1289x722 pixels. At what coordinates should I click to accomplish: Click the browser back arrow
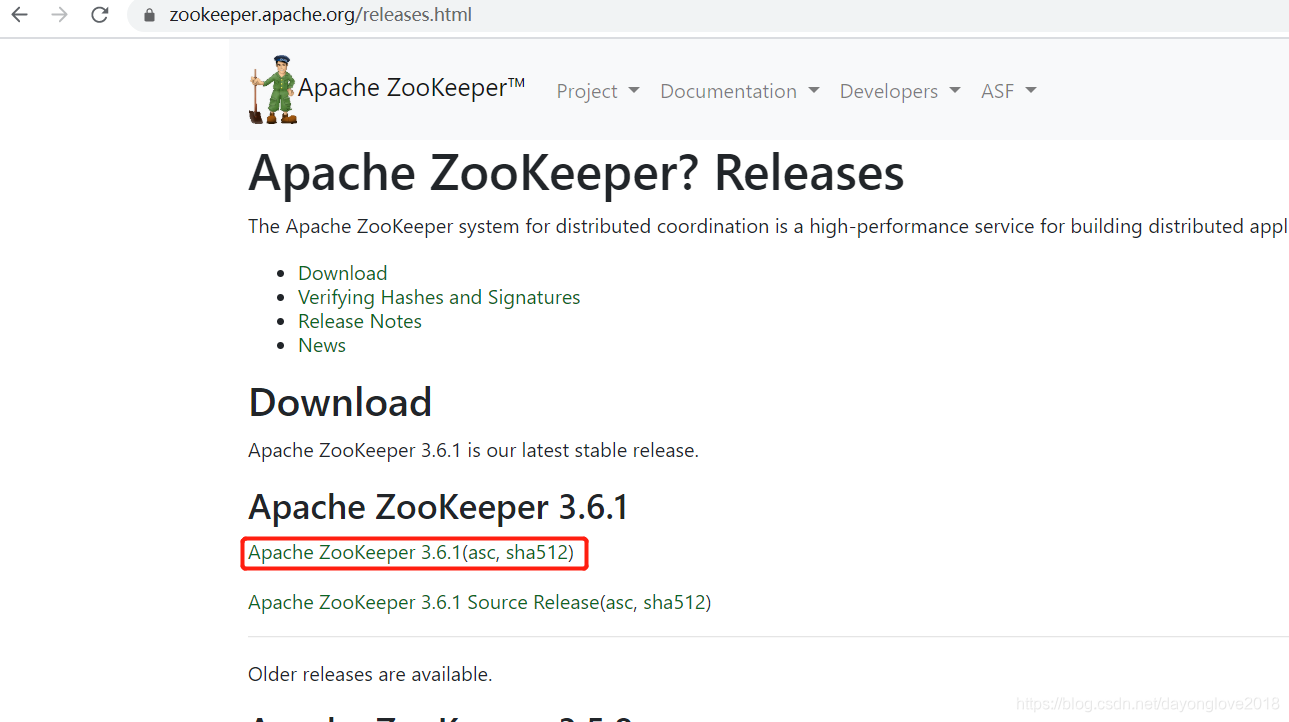point(19,15)
